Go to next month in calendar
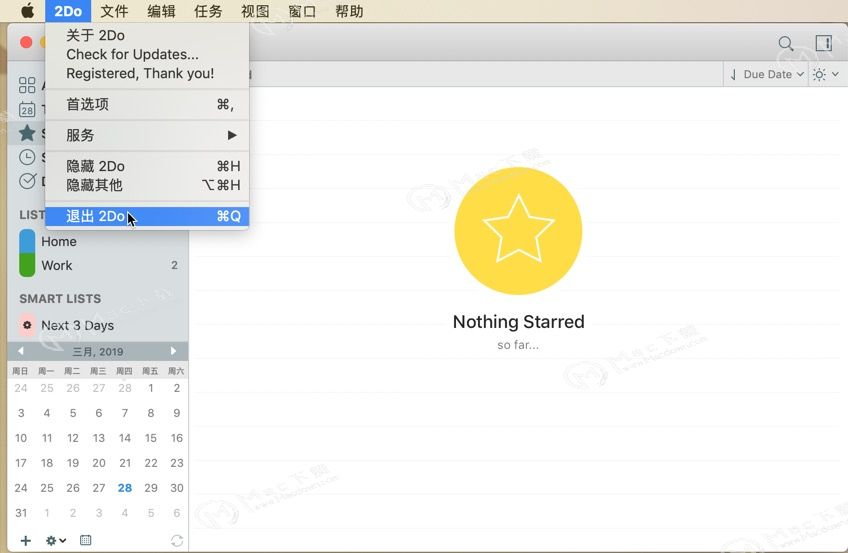The width and height of the screenshot is (848, 553). pos(173,351)
